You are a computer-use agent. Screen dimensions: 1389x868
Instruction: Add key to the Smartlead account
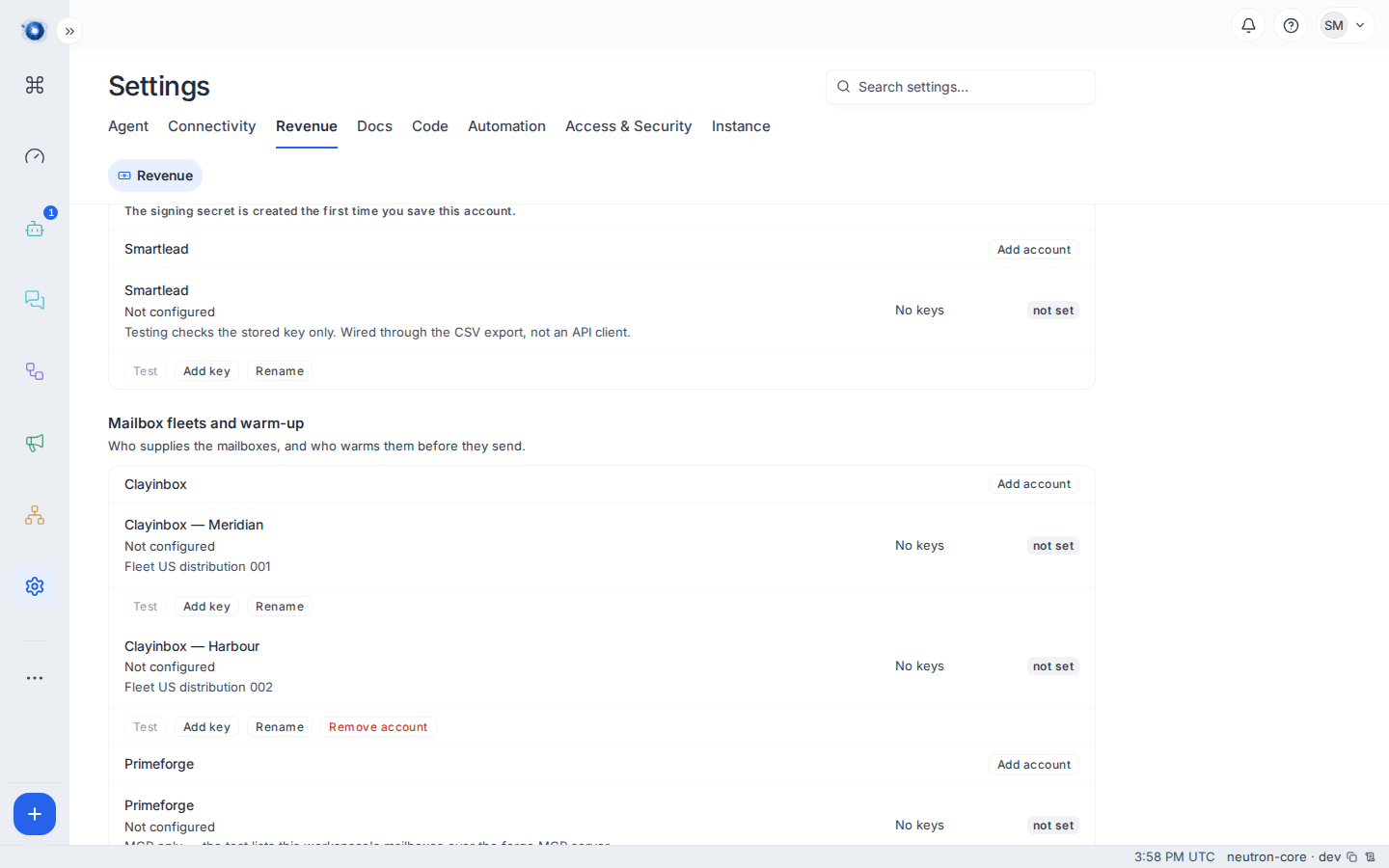click(x=206, y=371)
